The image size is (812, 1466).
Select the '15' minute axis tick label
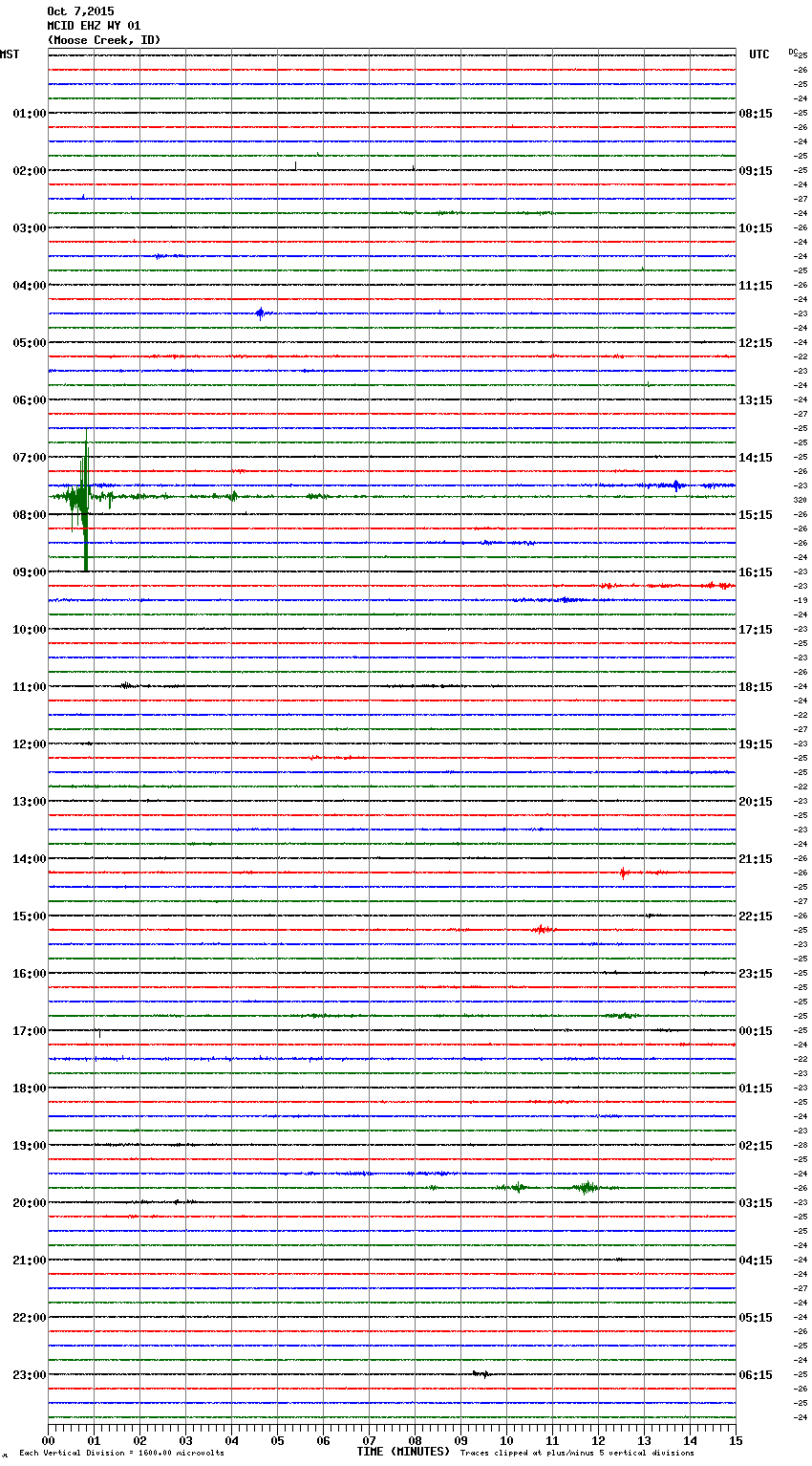(x=736, y=1439)
